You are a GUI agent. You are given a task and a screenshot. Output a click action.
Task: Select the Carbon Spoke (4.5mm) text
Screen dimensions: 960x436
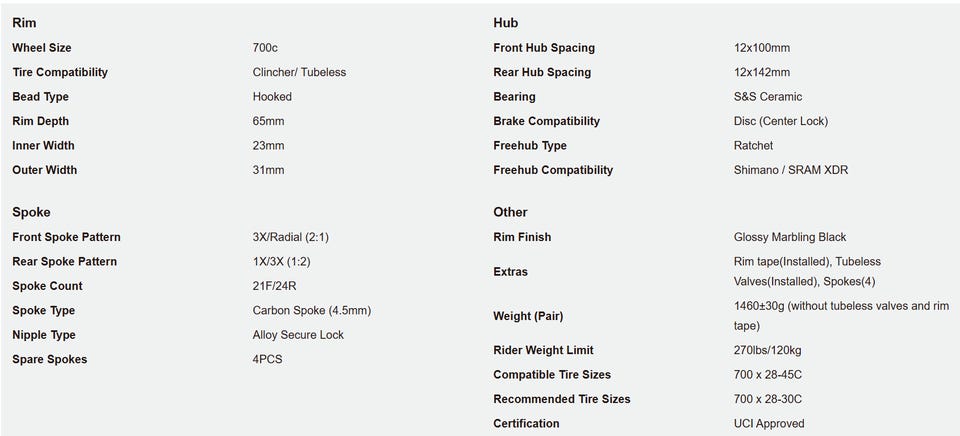tap(312, 310)
